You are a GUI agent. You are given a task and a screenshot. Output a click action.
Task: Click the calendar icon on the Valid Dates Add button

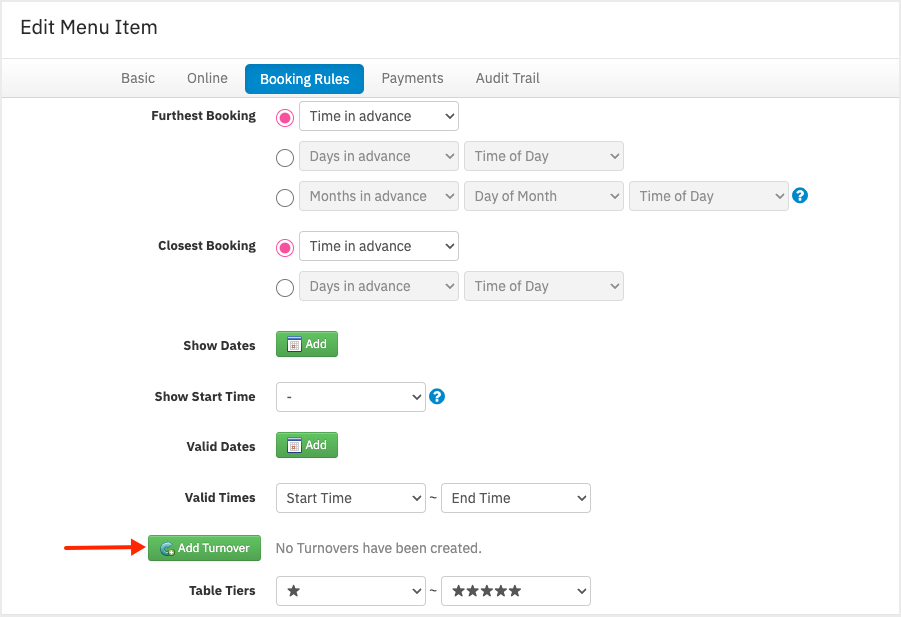pos(294,445)
